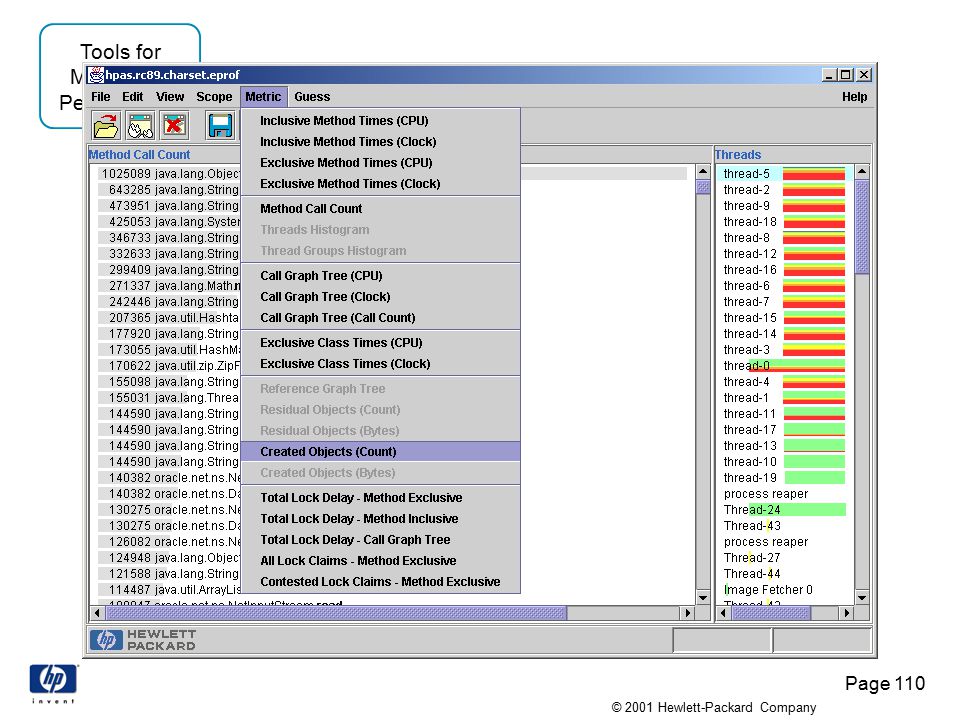Open the Scope menu
The width and height of the screenshot is (960, 720).
(x=214, y=97)
